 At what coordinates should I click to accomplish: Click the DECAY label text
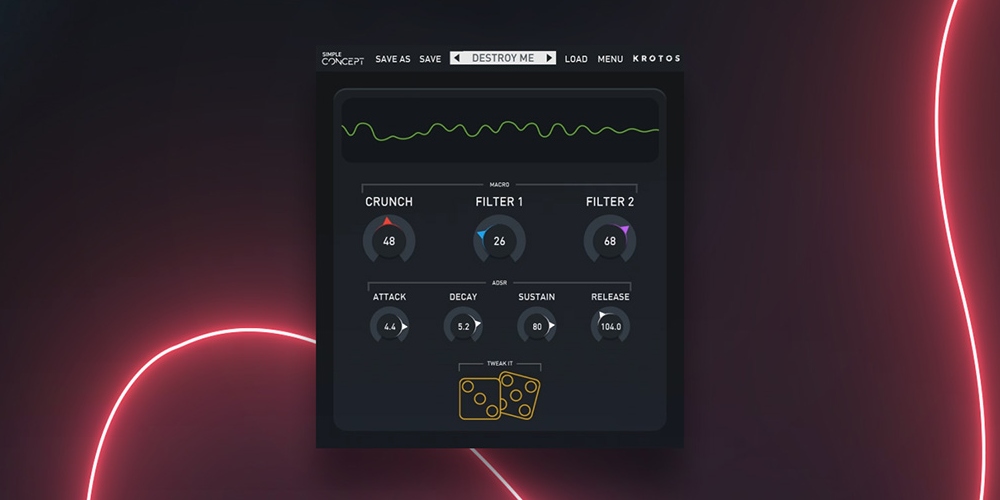(x=463, y=297)
